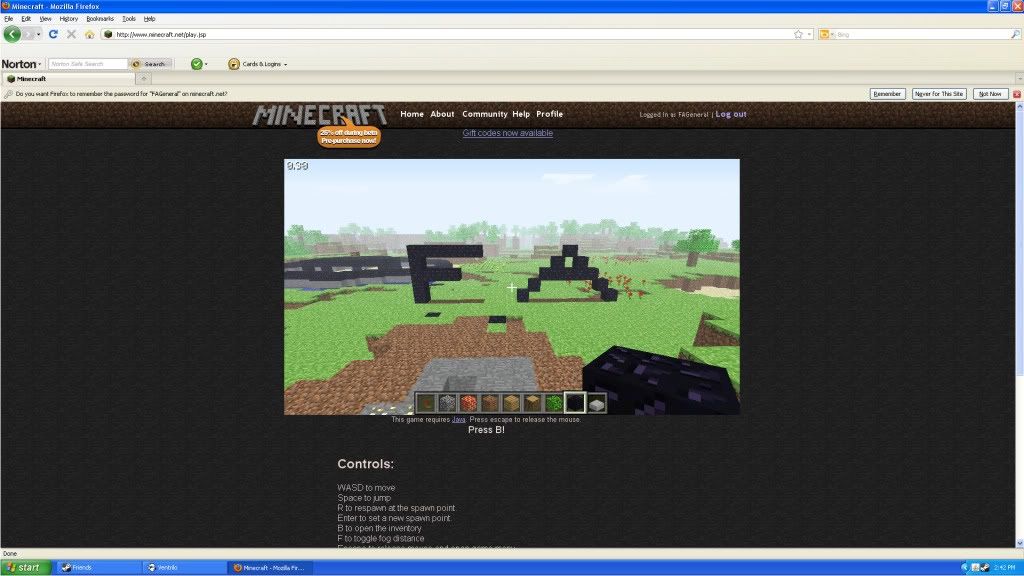
Task: Open the Edit menu
Action: coord(26,18)
